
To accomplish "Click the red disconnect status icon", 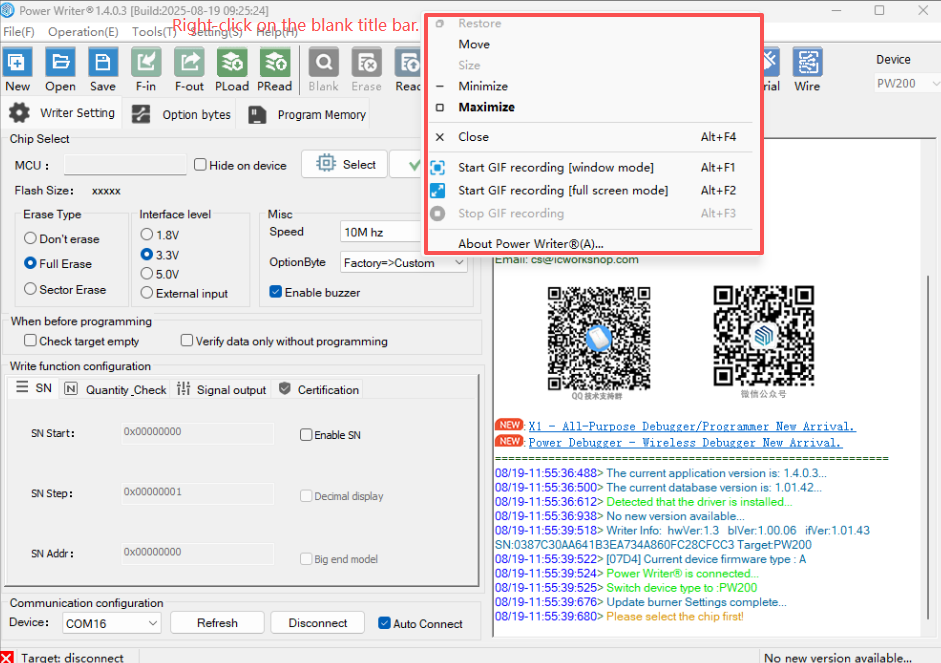I will 7,658.
